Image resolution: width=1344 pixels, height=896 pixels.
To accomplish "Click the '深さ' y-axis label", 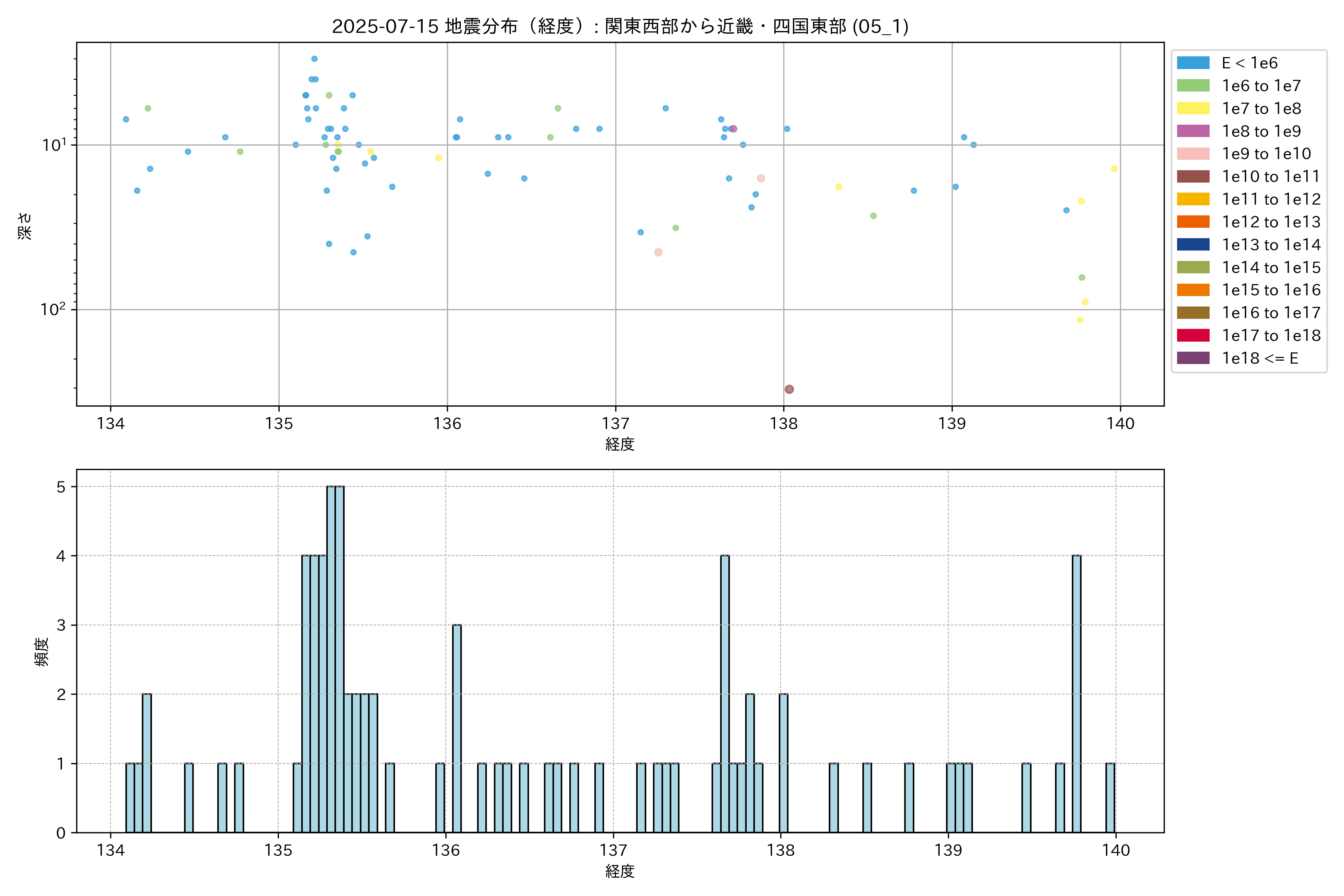I will (25, 226).
